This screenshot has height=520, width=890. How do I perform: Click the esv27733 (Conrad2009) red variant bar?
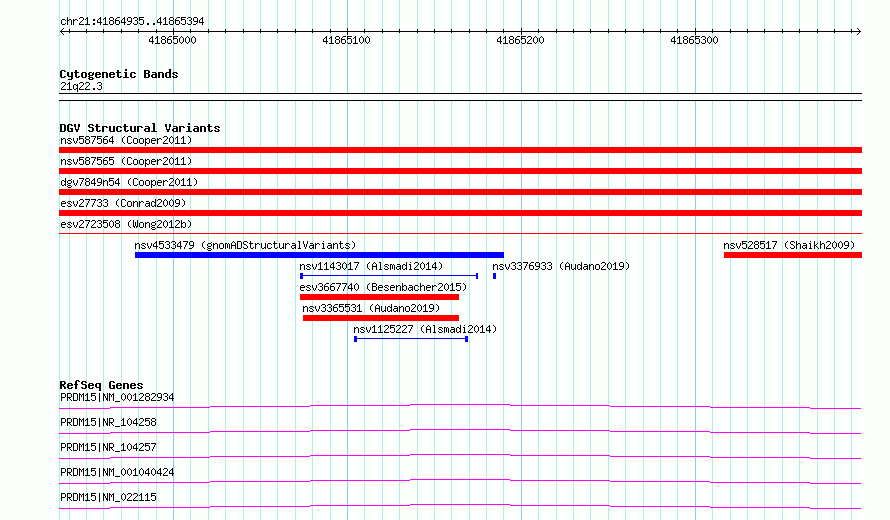(460, 213)
